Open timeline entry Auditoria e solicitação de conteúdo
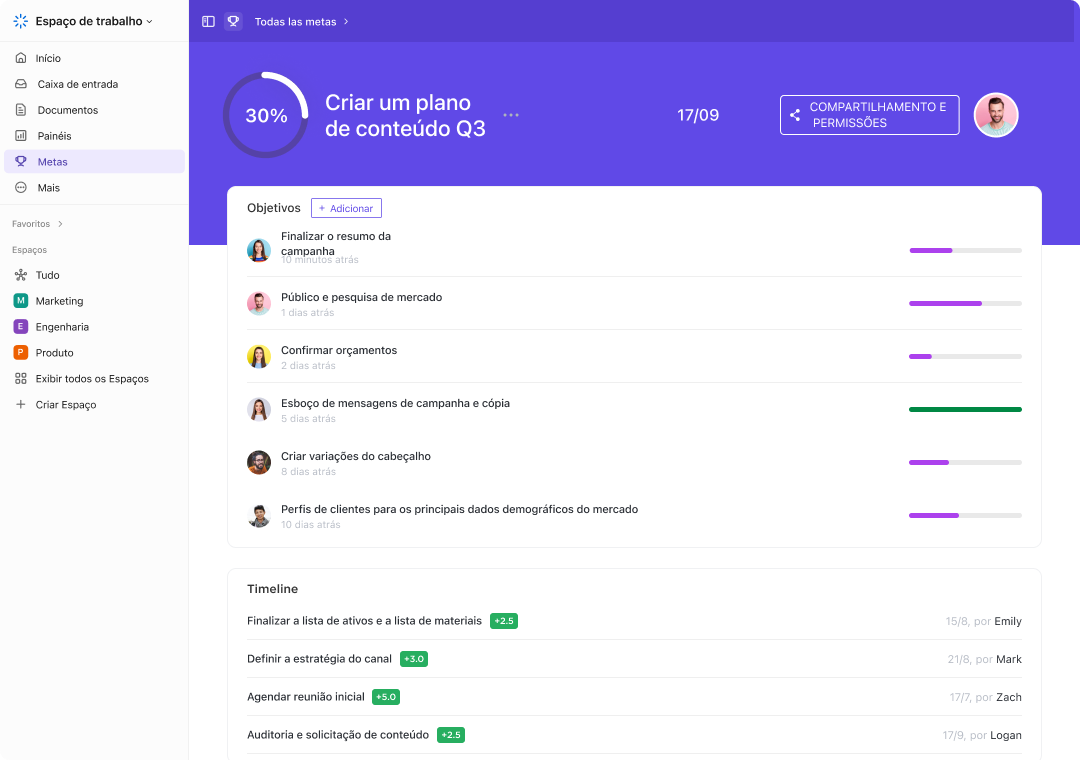 338,735
